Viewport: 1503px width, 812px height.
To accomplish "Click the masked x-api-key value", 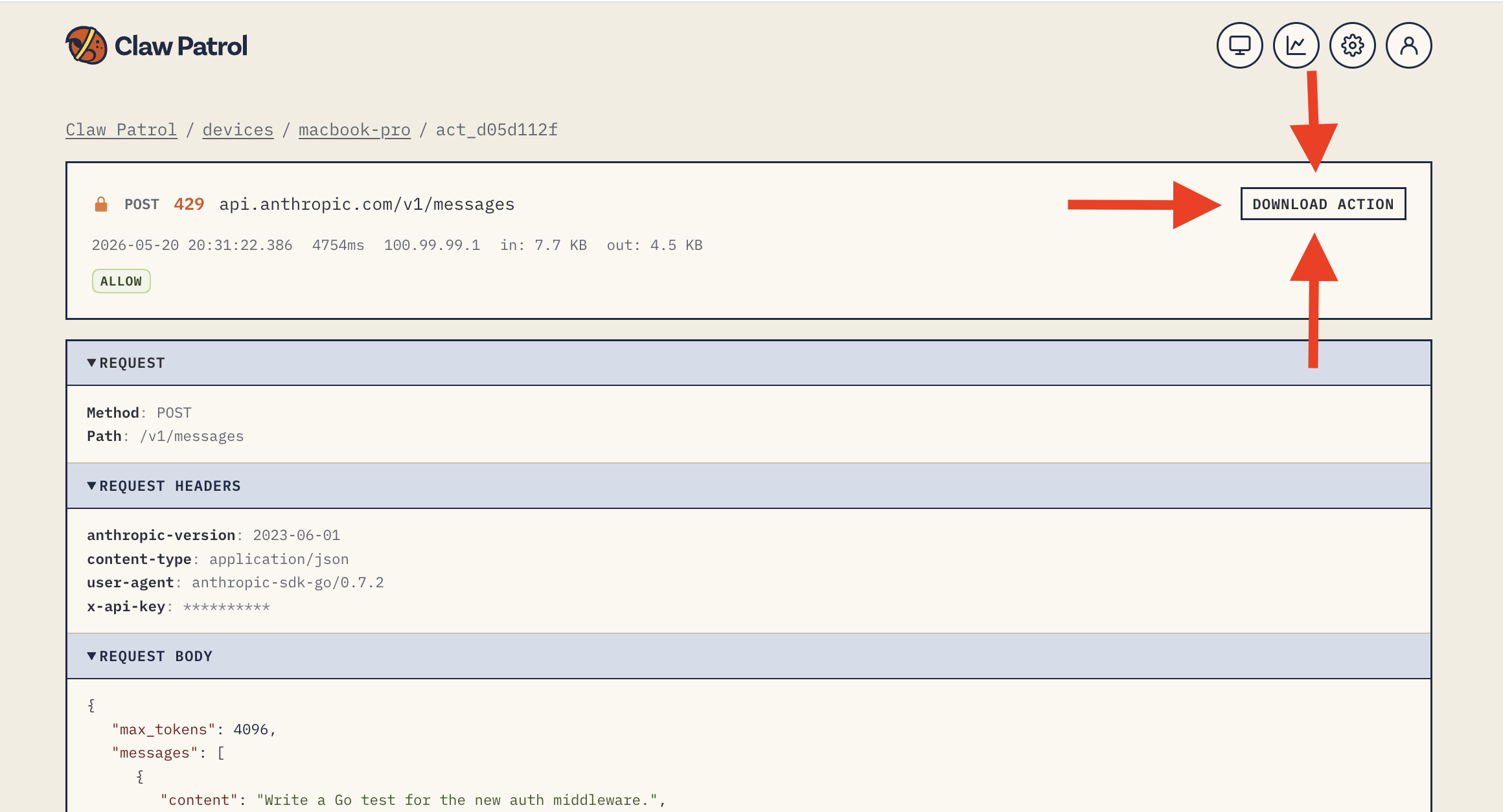I will coord(227,607).
